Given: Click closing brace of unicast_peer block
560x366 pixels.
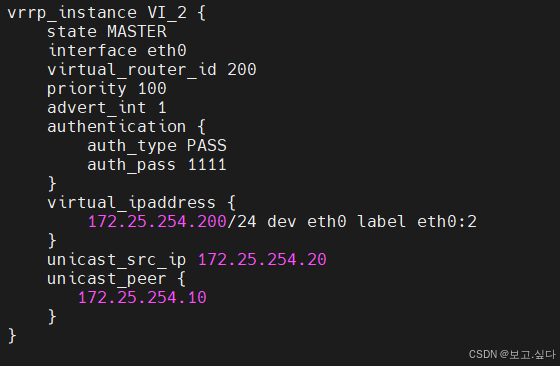Looking at the screenshot, I should 52,317.
